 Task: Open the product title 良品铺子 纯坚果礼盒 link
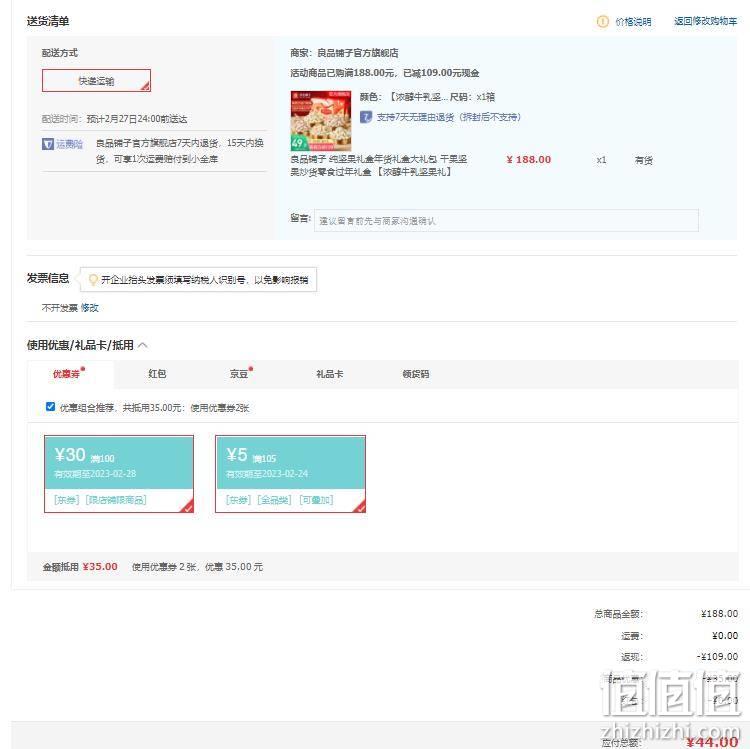pos(379,165)
